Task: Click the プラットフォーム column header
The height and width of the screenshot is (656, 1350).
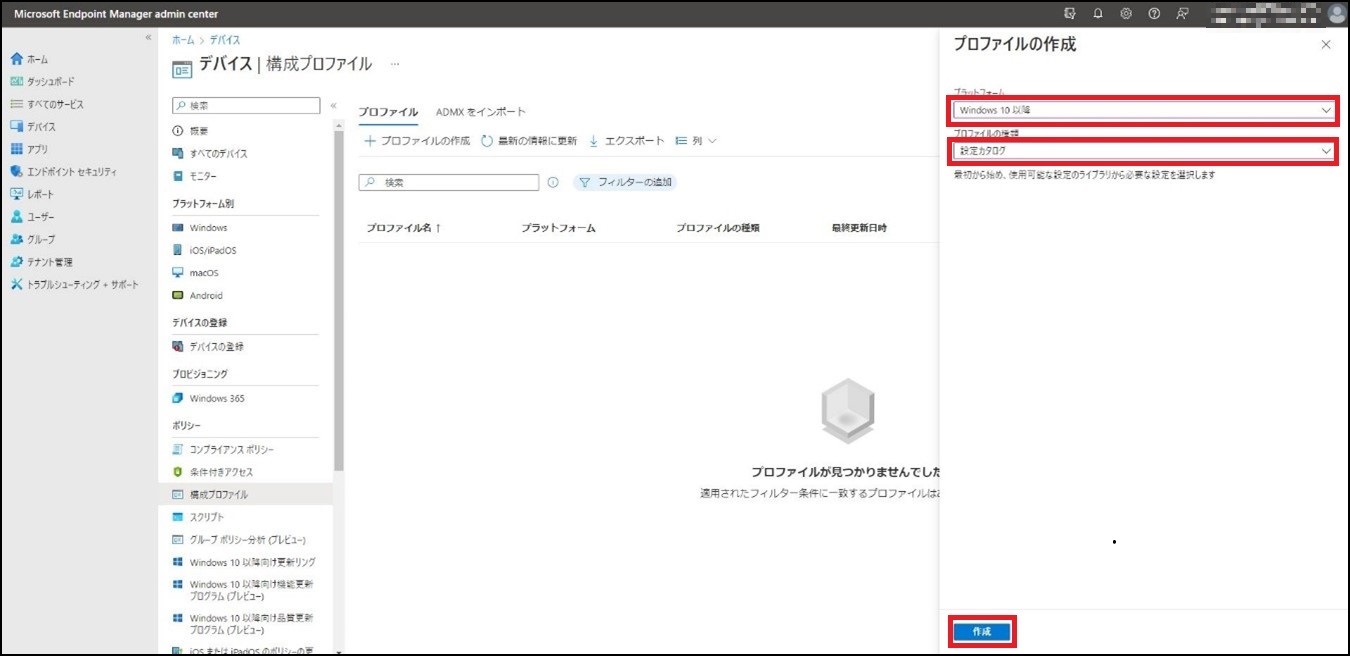Action: coord(558,228)
